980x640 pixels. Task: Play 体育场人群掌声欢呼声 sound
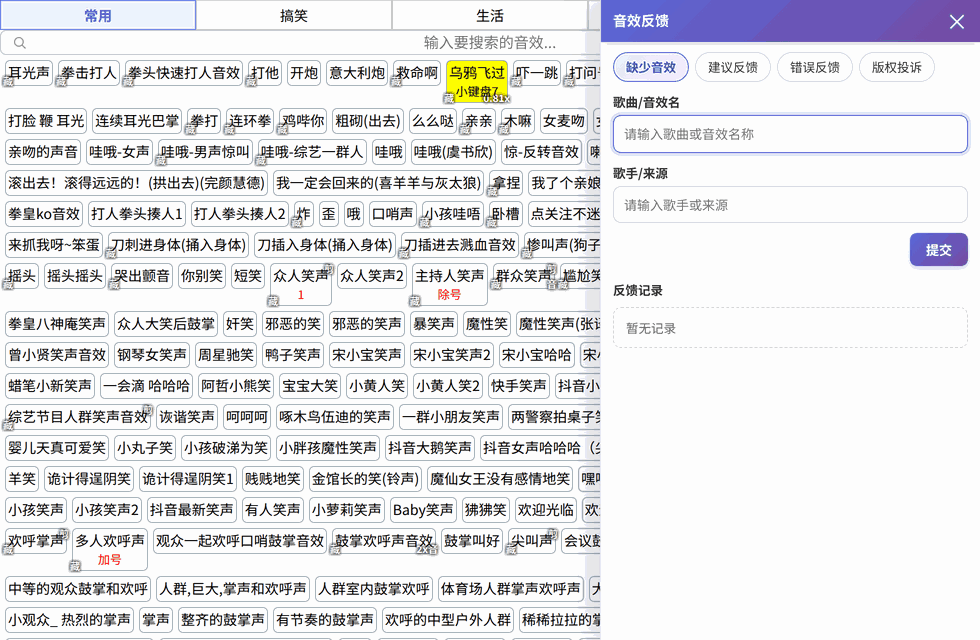[x=511, y=589]
